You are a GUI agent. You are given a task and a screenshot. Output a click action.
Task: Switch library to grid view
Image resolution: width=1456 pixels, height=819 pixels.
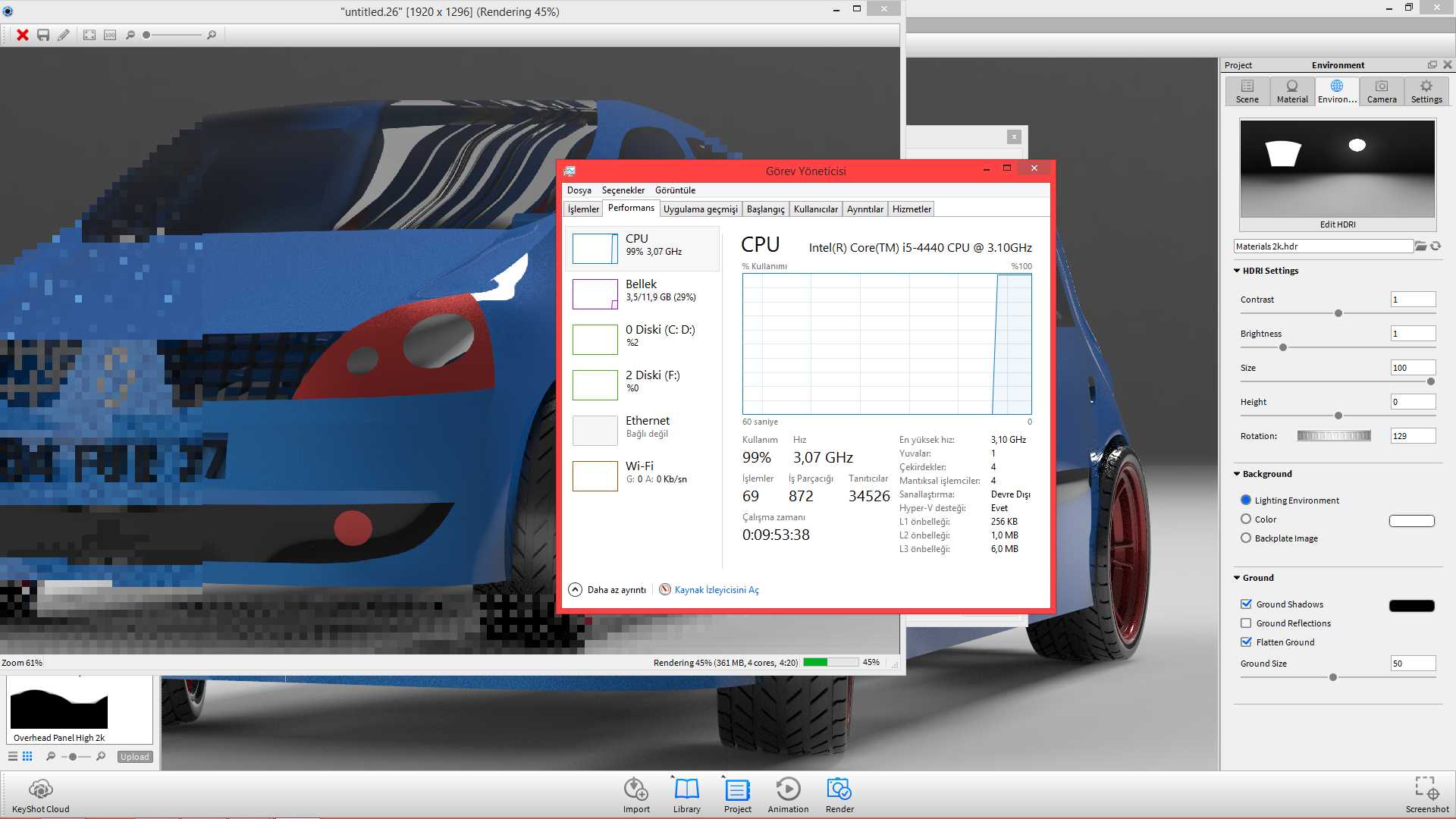tap(27, 757)
